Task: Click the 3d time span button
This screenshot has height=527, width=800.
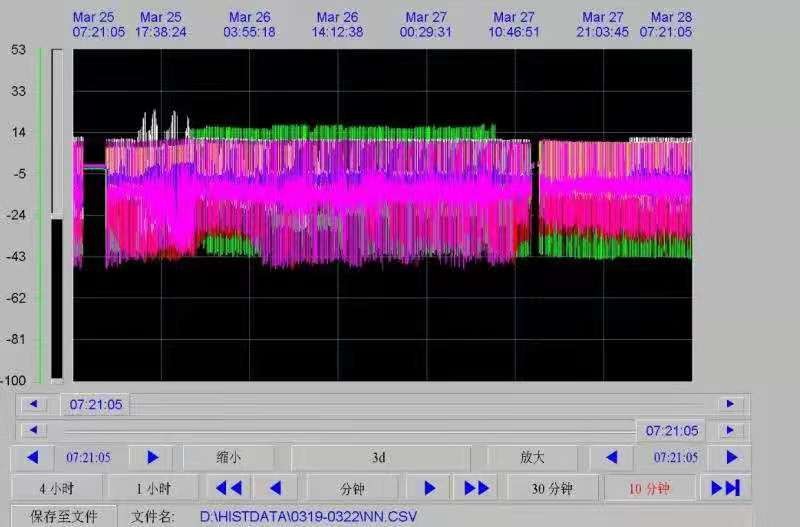Action: click(379, 457)
